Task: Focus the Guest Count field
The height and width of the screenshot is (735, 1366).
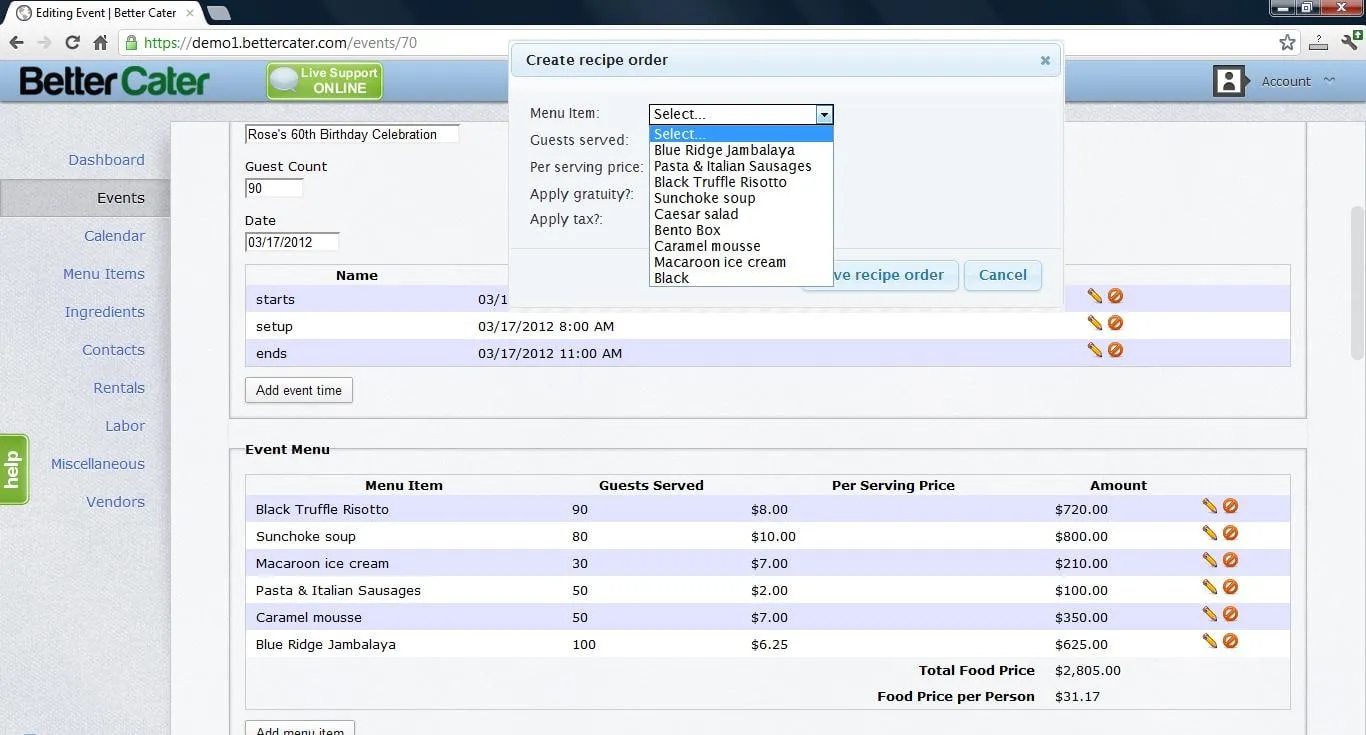Action: [x=274, y=188]
